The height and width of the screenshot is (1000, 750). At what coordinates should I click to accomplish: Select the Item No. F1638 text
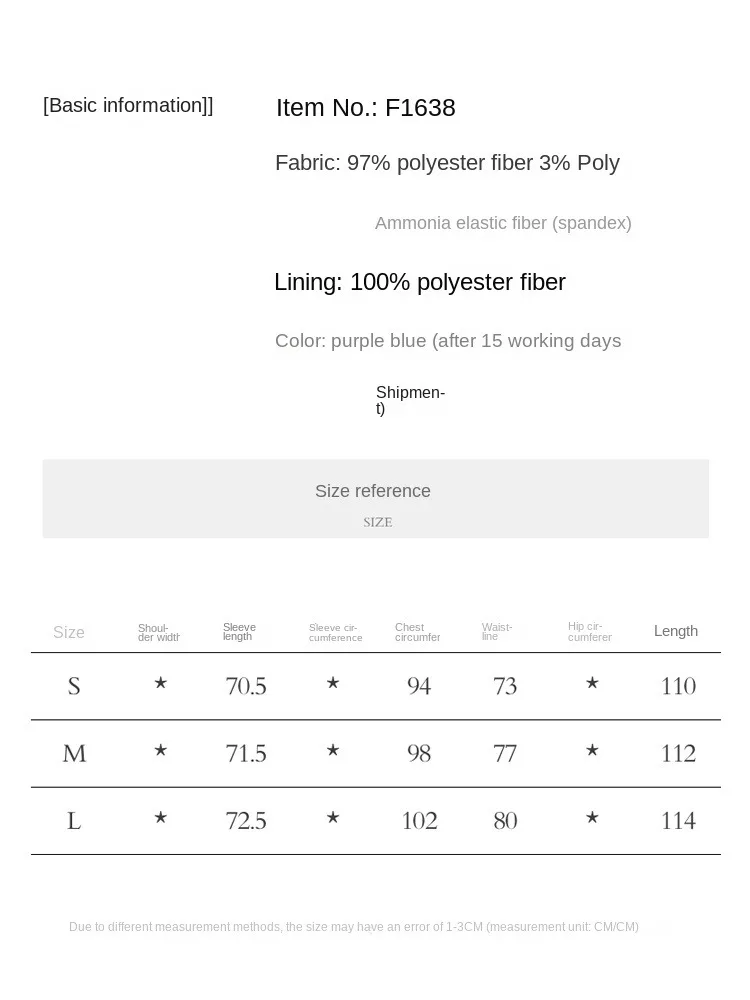(365, 108)
